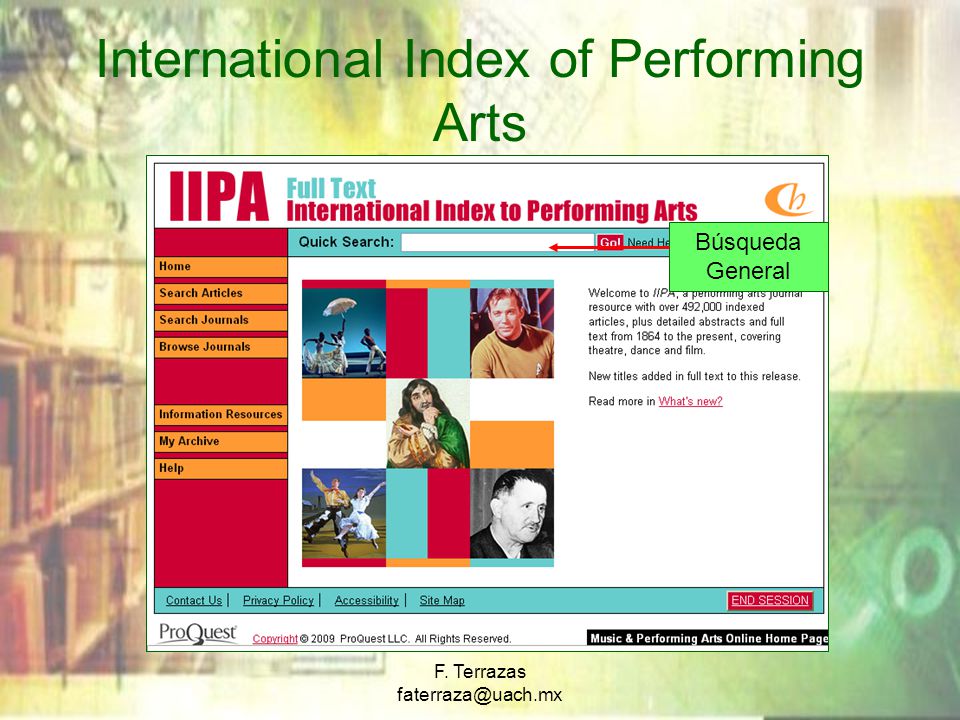
Task: Click the man in yellow uniform photo
Action: pyautogui.click(x=512, y=333)
